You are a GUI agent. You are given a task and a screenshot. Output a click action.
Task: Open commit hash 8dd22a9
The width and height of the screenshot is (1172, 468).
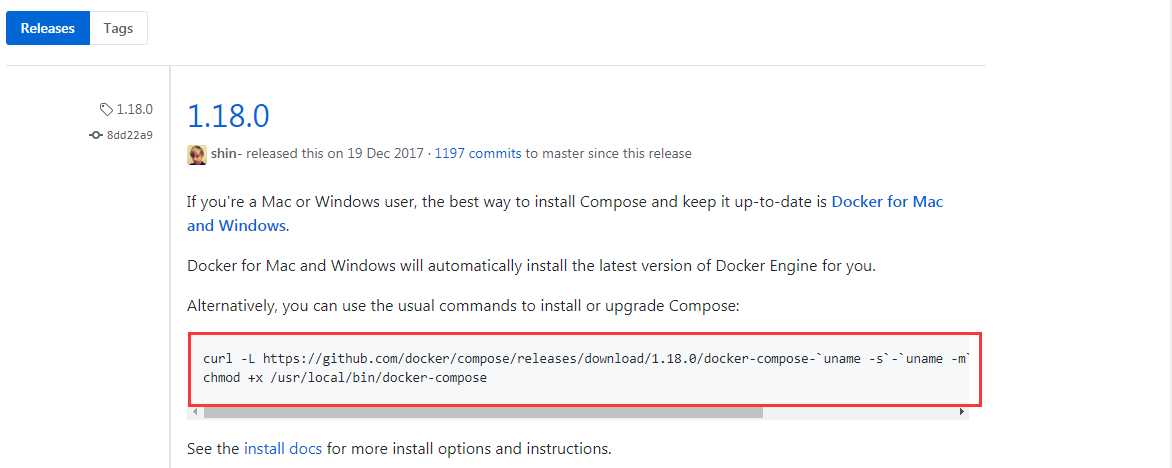click(129, 135)
